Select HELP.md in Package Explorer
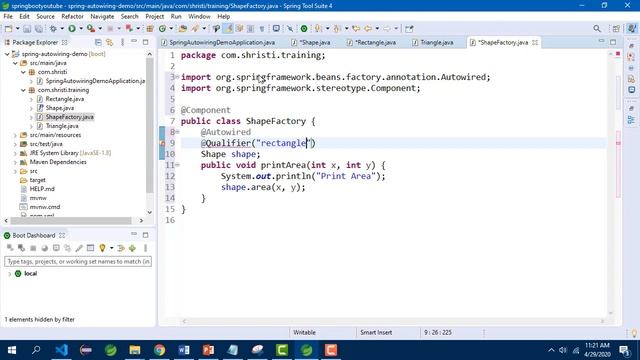Viewport: 640px width, 360px height. (42, 189)
